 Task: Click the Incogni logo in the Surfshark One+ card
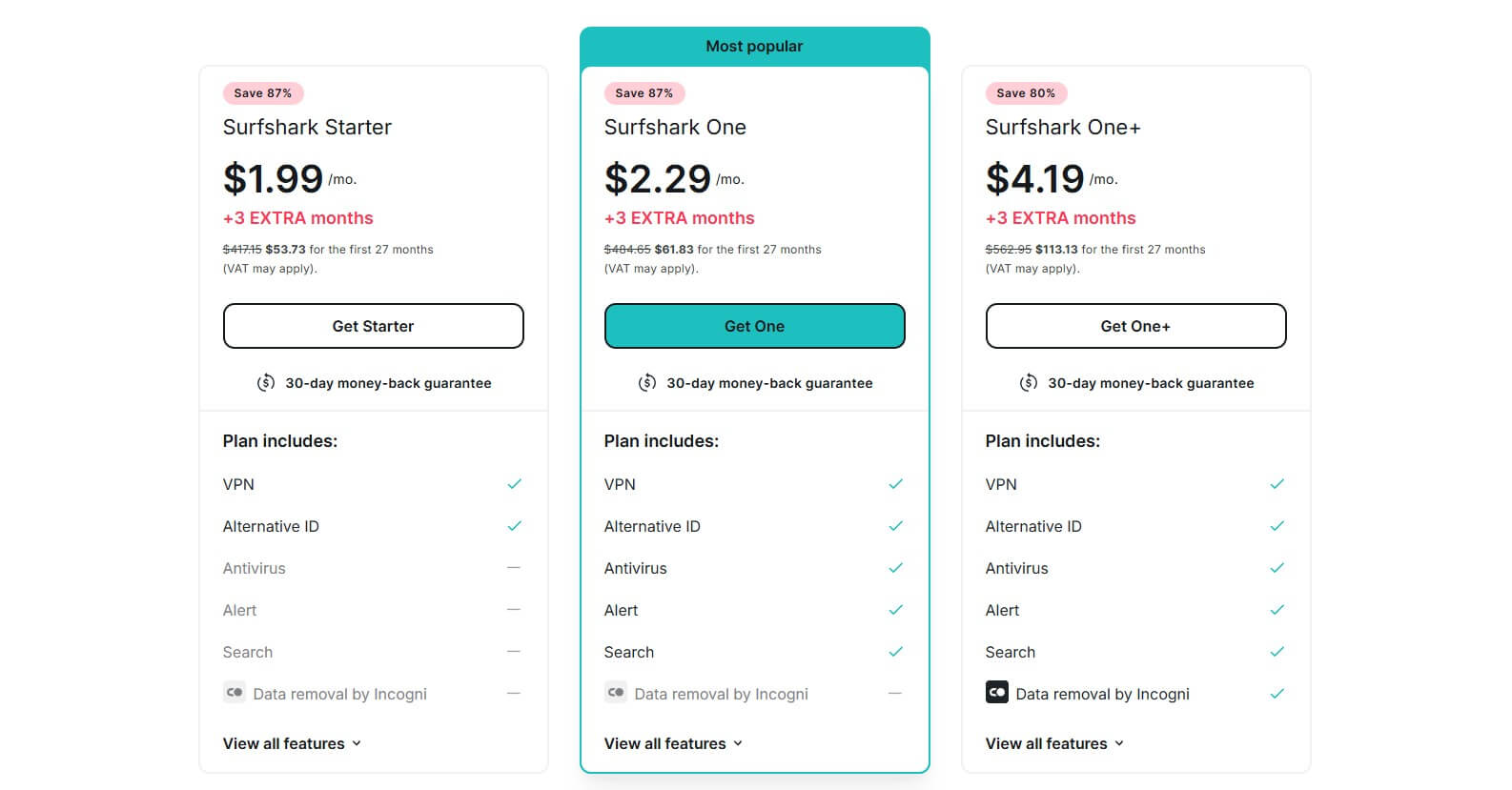997,693
